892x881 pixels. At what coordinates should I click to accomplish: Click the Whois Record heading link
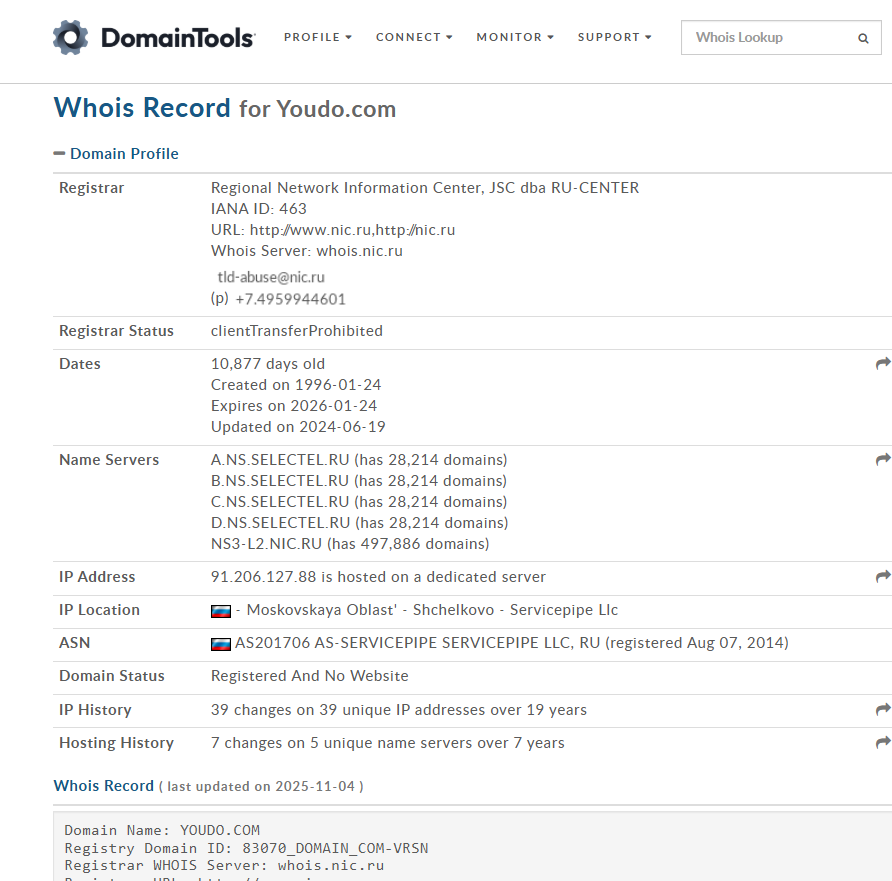(x=104, y=786)
